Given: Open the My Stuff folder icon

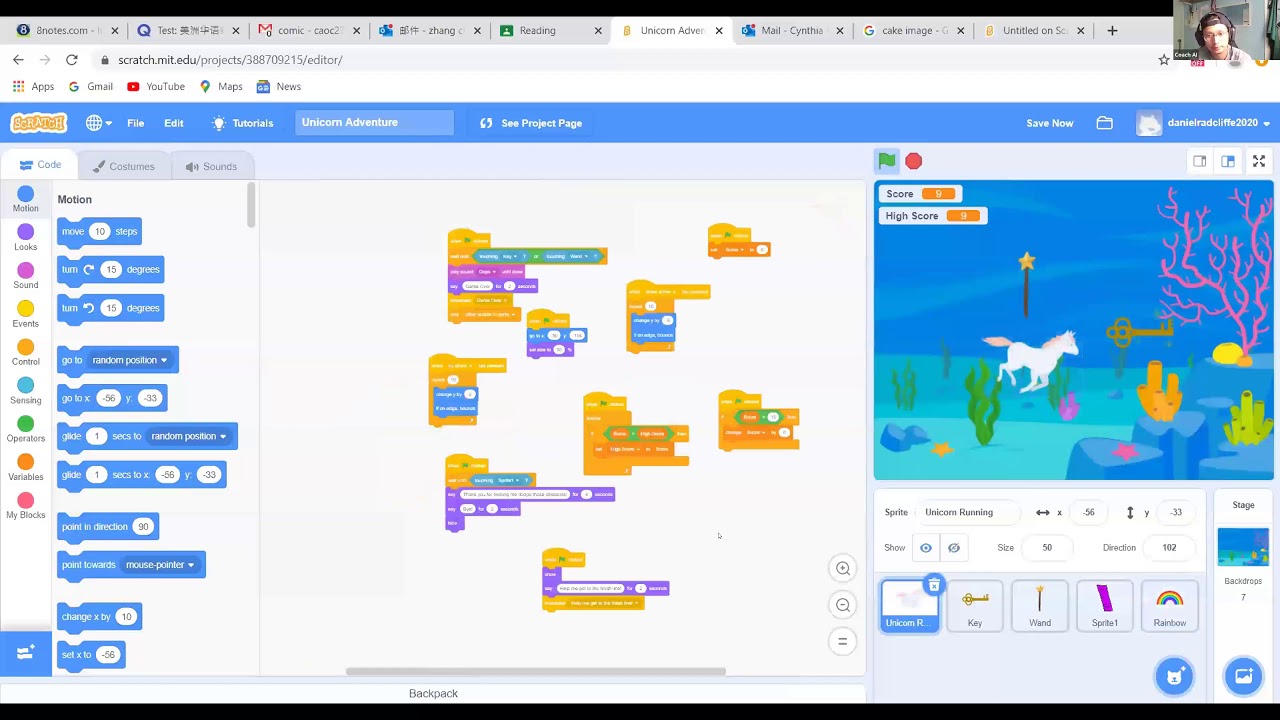Looking at the screenshot, I should tap(1105, 123).
